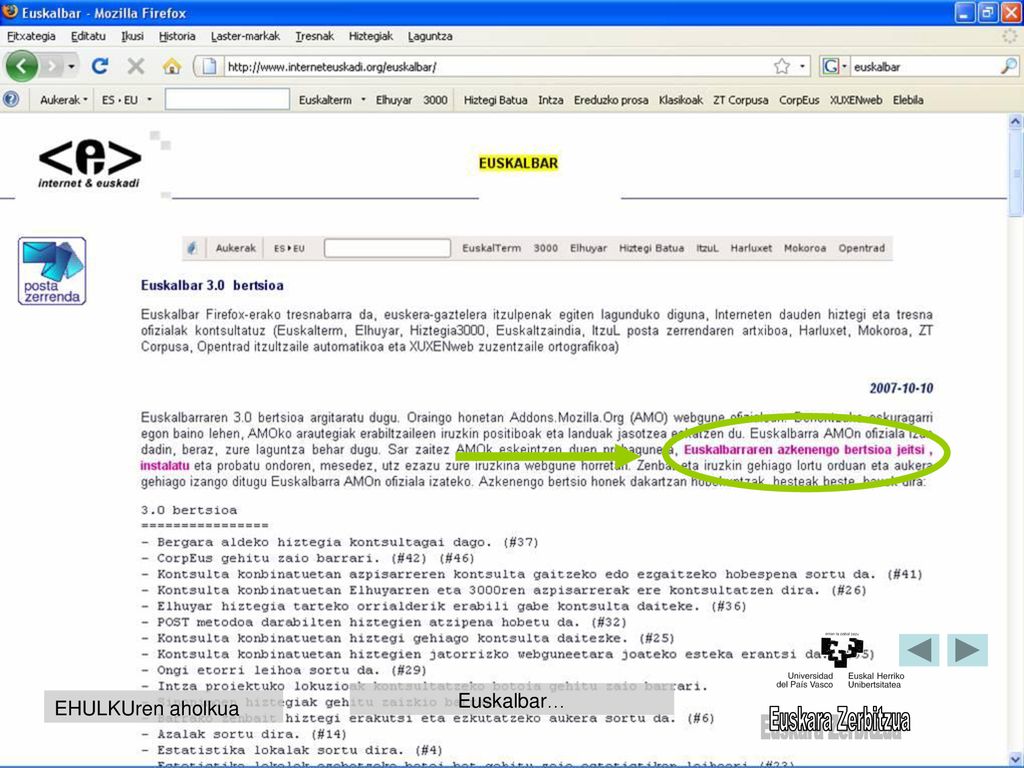1024x768 pixels.
Task: Reload the page with the blue arrow
Action: [x=100, y=66]
